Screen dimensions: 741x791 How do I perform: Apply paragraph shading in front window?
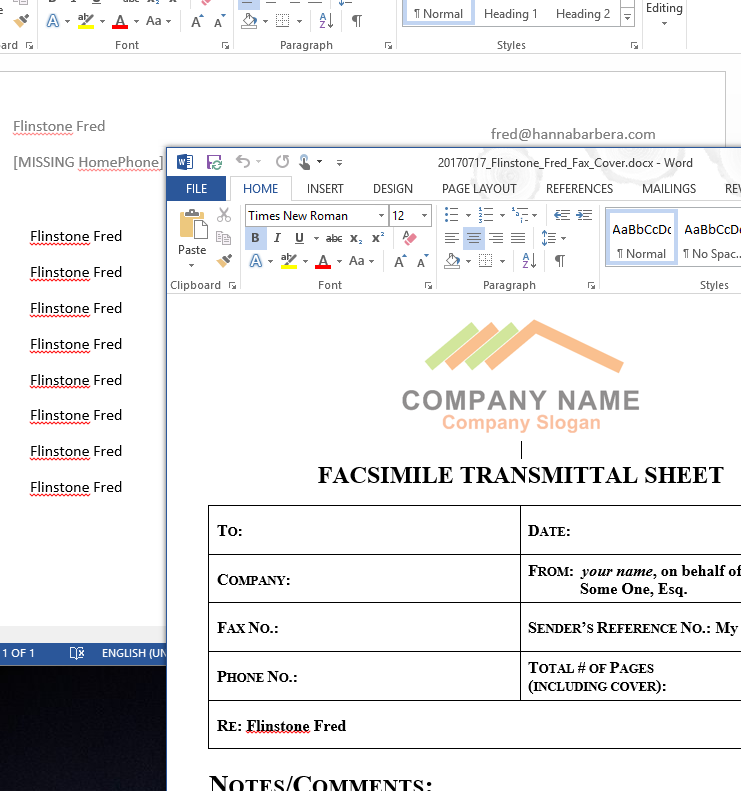[x=452, y=261]
